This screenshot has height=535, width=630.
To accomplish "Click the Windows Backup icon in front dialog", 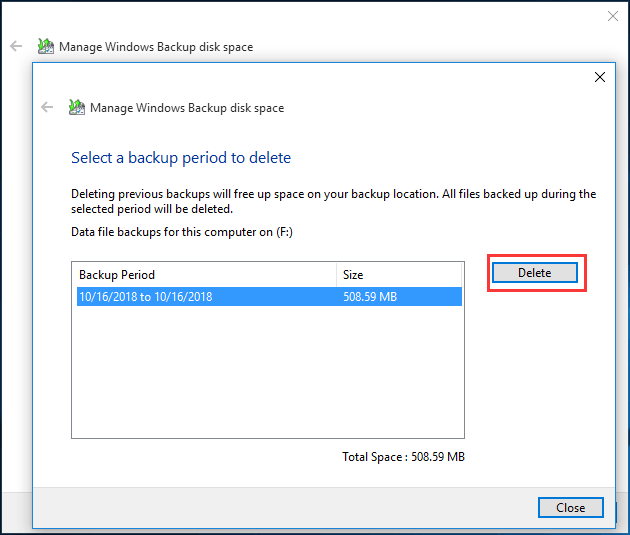I will [77, 107].
